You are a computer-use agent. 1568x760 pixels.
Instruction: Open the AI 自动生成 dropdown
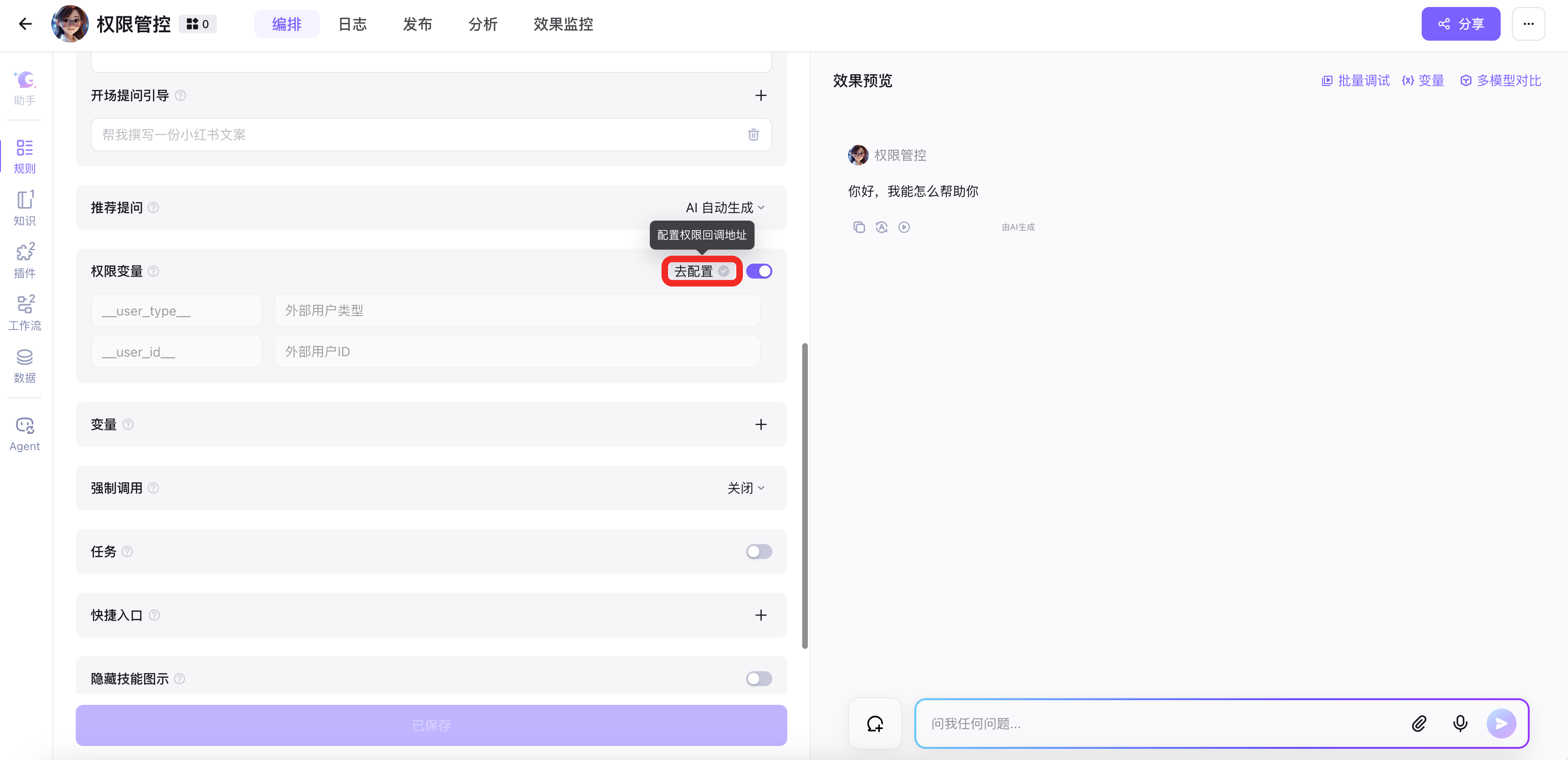(x=724, y=208)
